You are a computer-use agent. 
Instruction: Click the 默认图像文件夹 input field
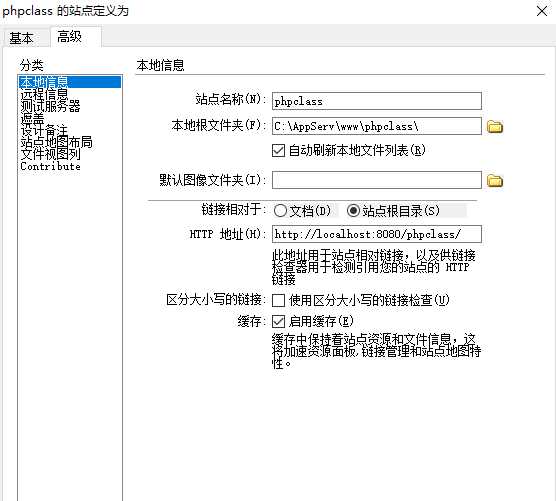[377, 180]
